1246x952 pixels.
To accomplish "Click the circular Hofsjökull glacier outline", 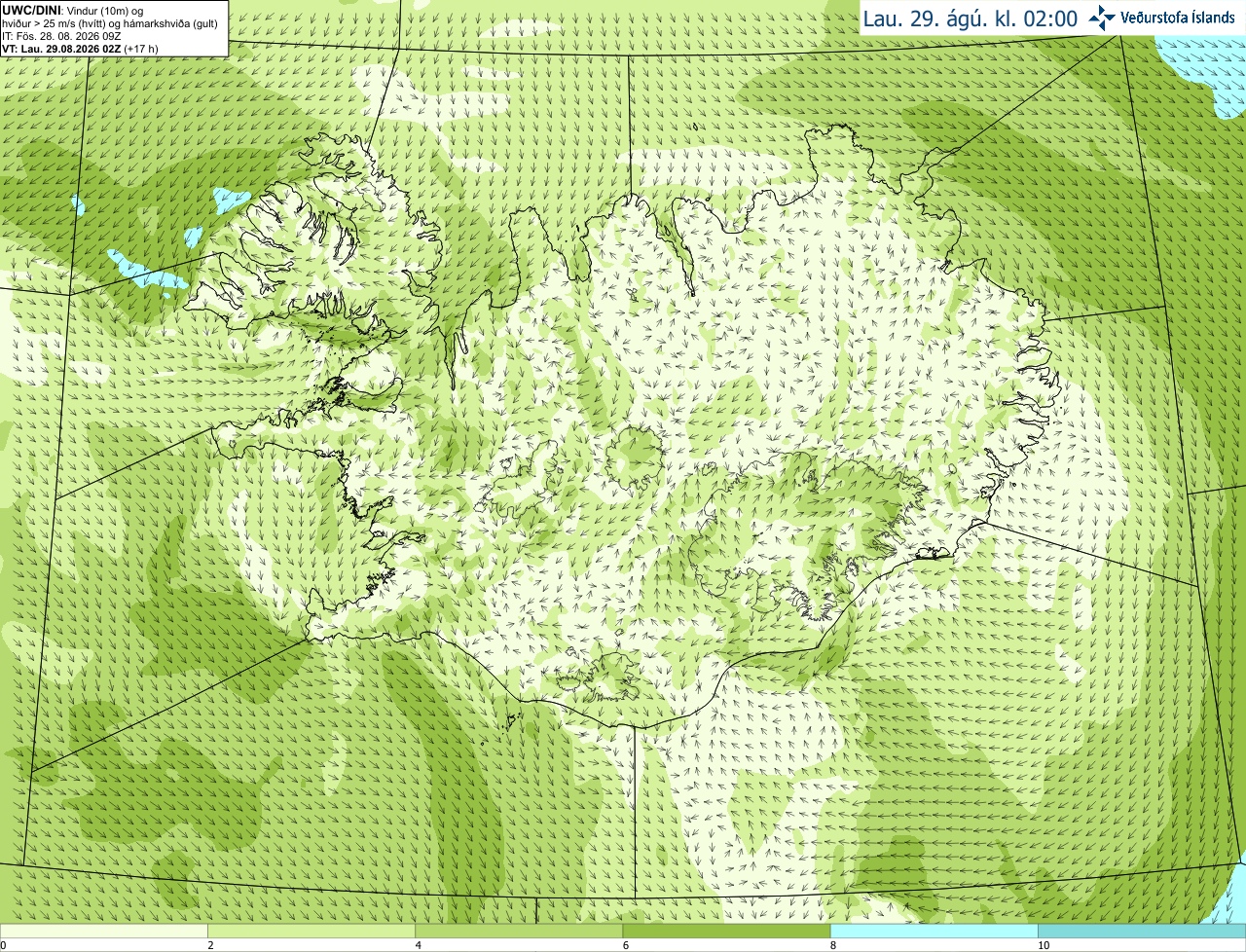I will (634, 456).
